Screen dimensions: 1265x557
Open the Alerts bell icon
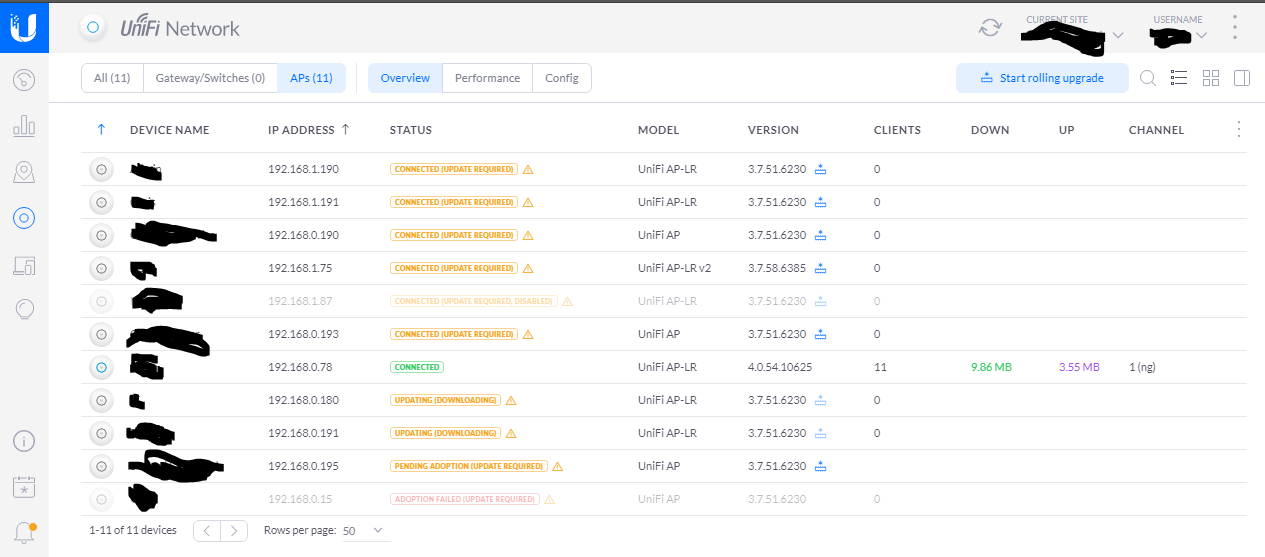tap(24, 532)
